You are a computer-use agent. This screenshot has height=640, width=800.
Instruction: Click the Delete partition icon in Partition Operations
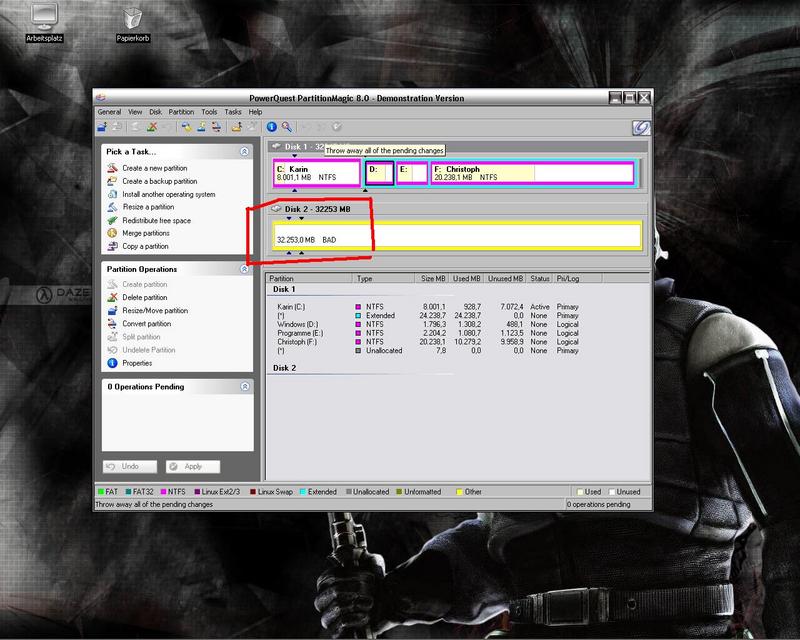coord(112,298)
